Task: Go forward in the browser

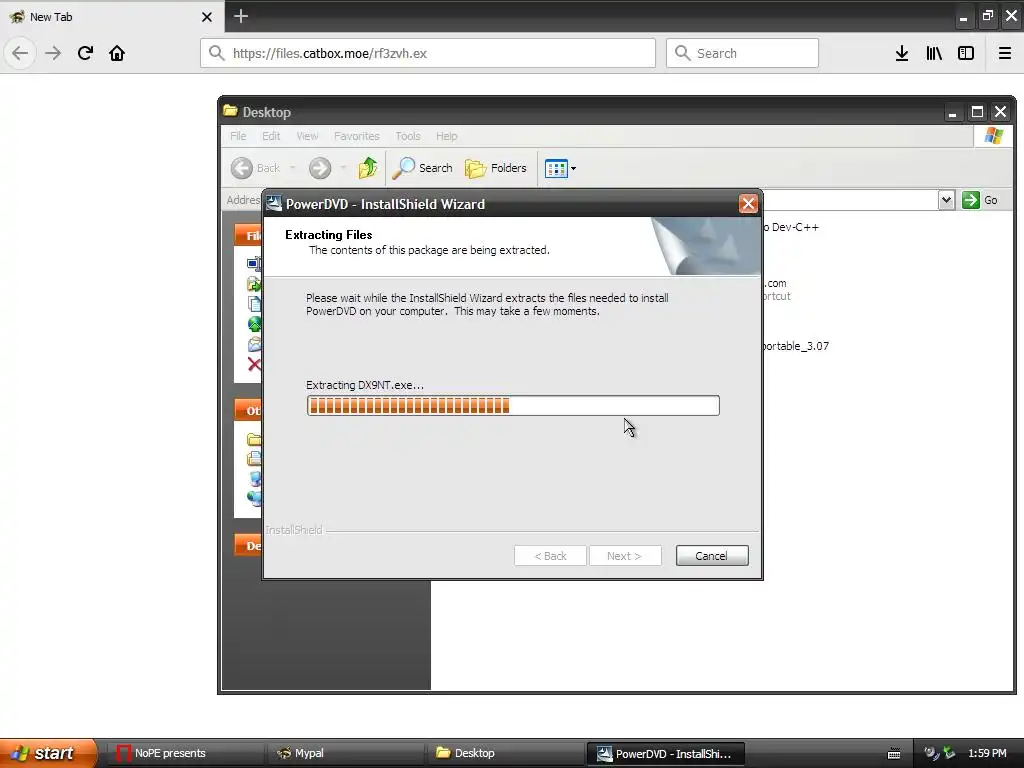Action: coord(53,53)
